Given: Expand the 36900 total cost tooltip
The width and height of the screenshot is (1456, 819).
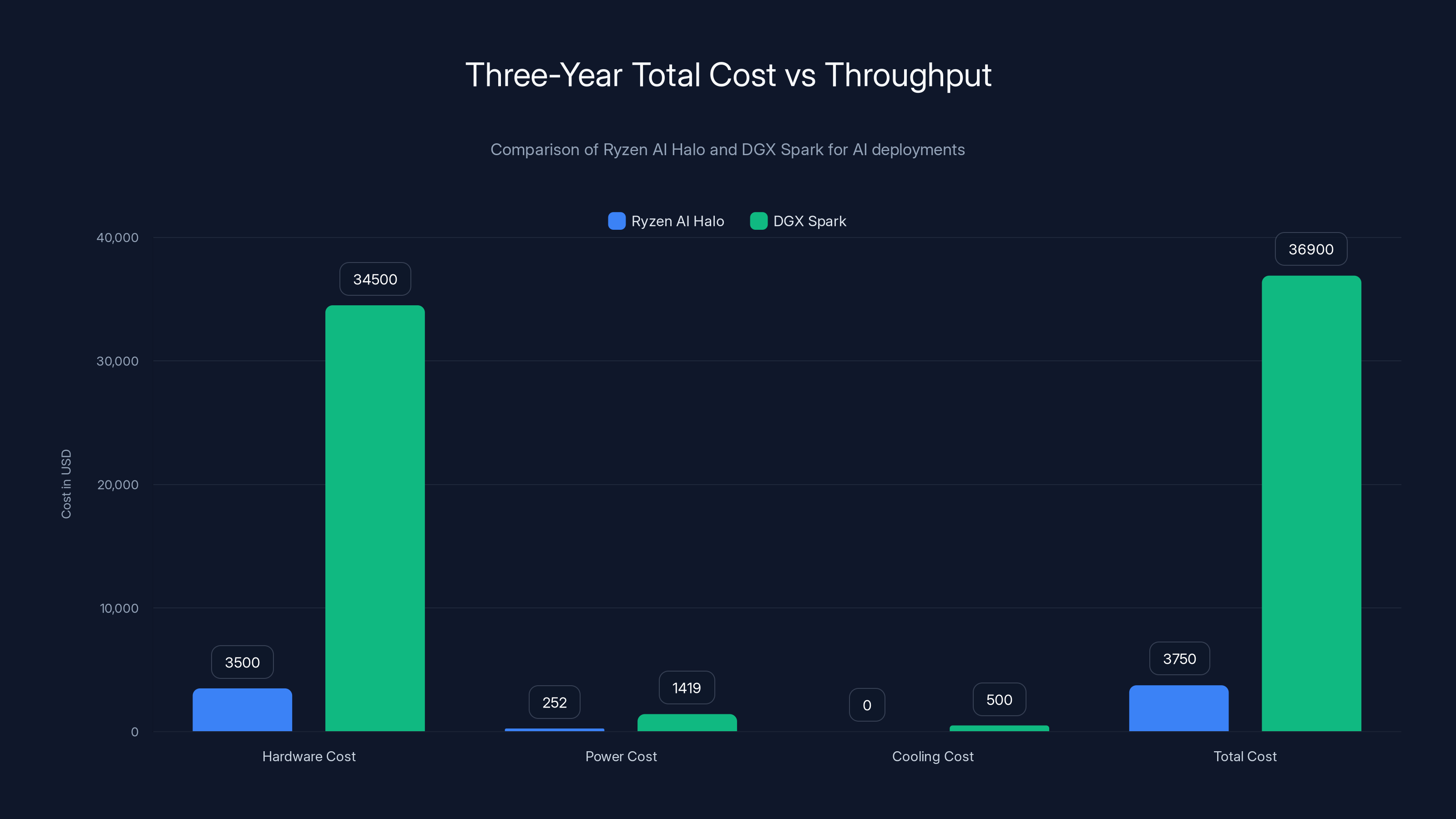Looking at the screenshot, I should click(x=1311, y=249).
